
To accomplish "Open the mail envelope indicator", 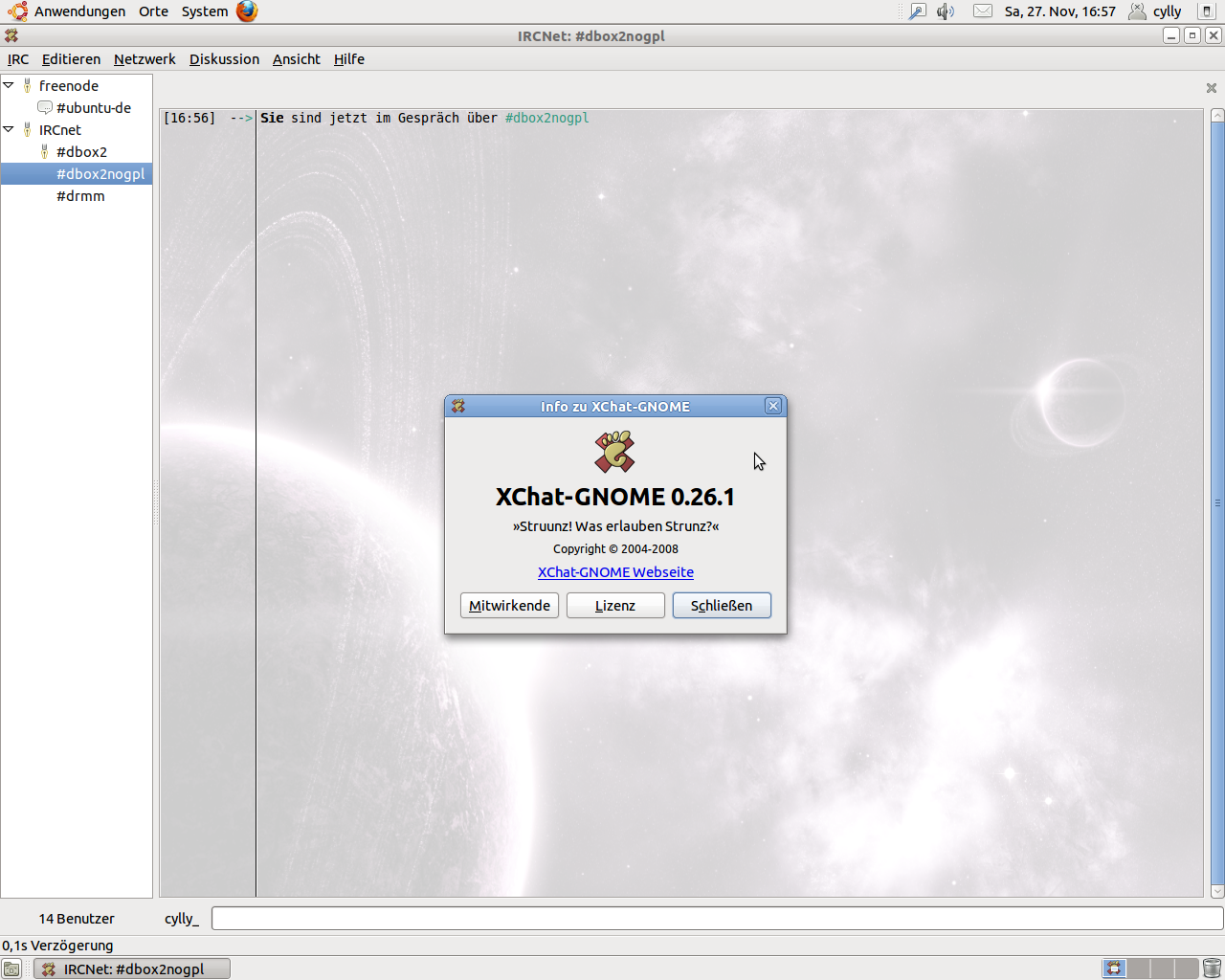I will (983, 11).
